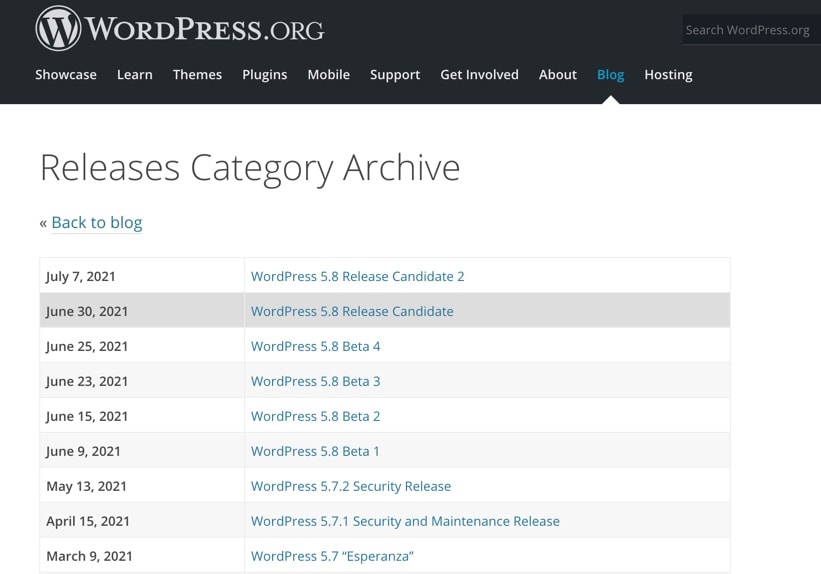Open the Hosting page
821x574 pixels.
coord(668,75)
